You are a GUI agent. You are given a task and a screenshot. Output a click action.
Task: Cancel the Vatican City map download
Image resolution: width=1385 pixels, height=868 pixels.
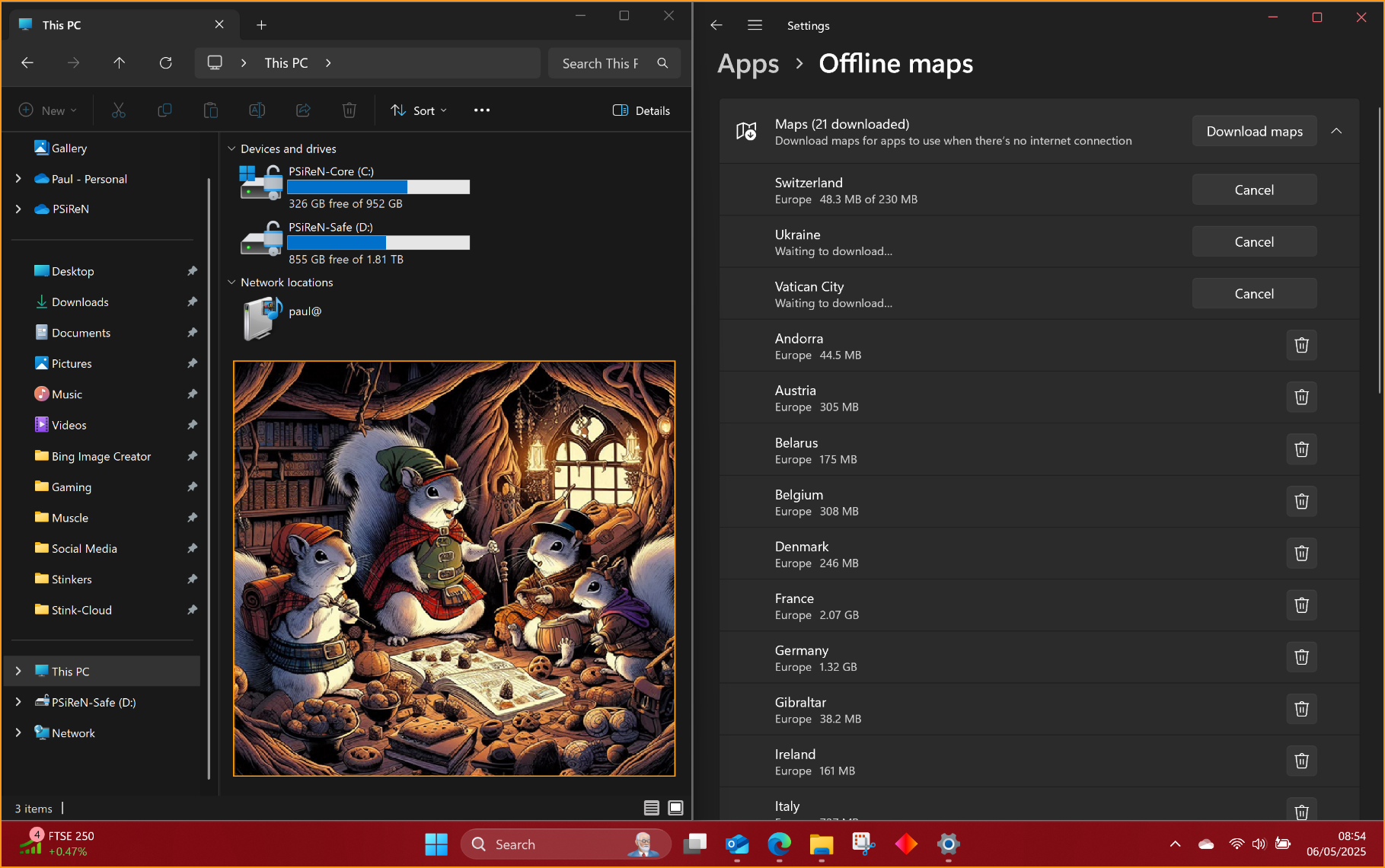click(1254, 293)
